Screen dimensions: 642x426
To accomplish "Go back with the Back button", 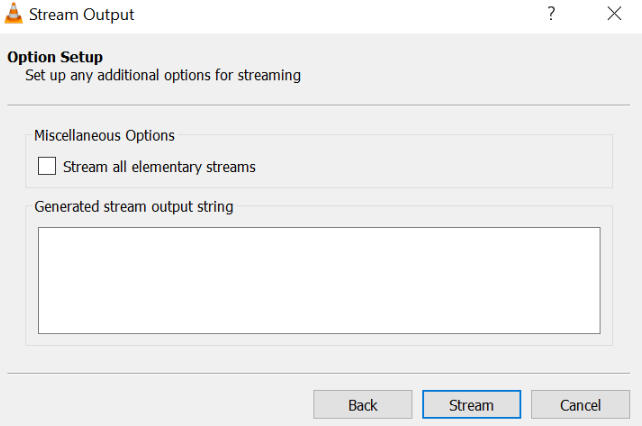I will (x=362, y=405).
